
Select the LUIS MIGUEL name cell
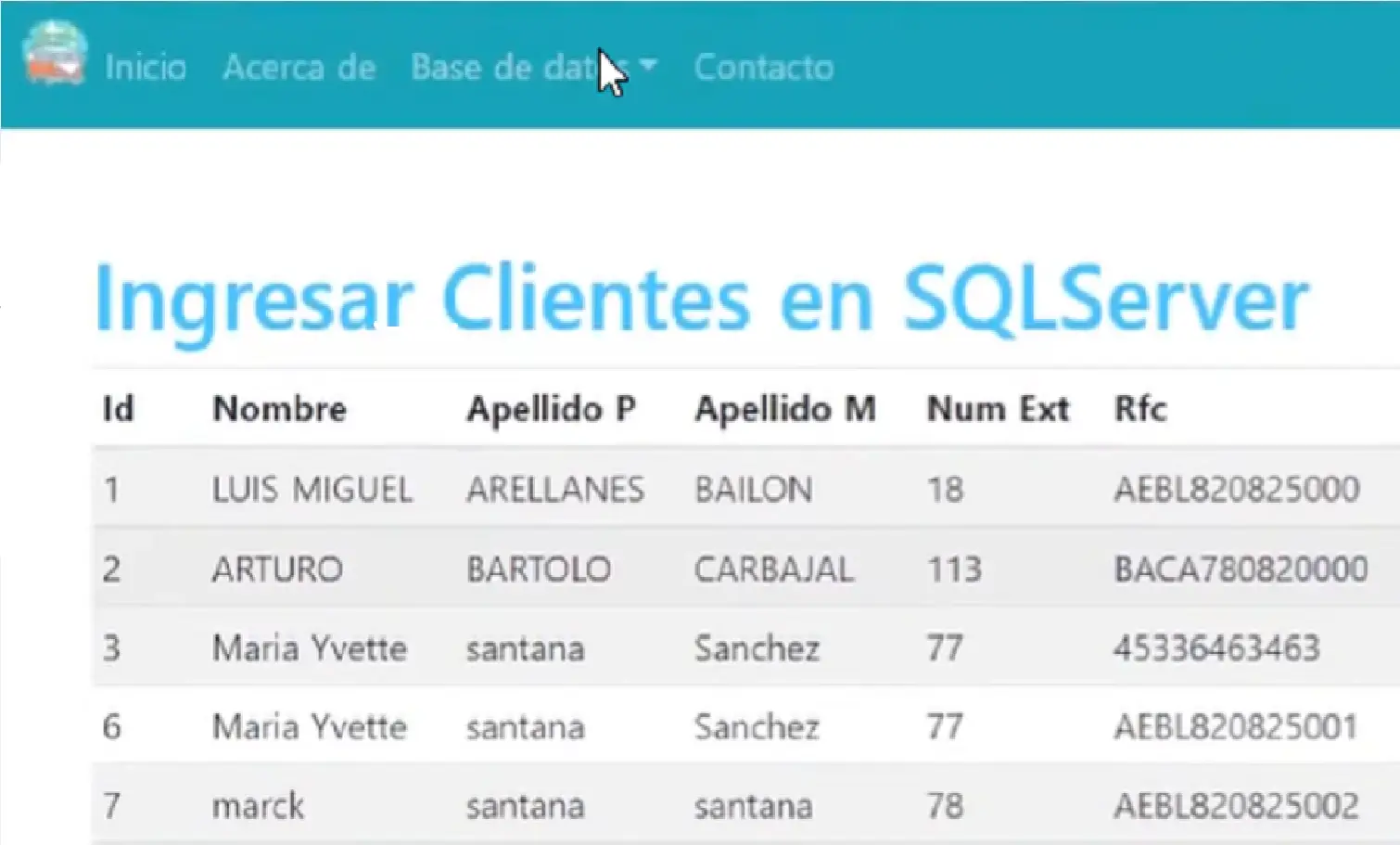click(312, 489)
